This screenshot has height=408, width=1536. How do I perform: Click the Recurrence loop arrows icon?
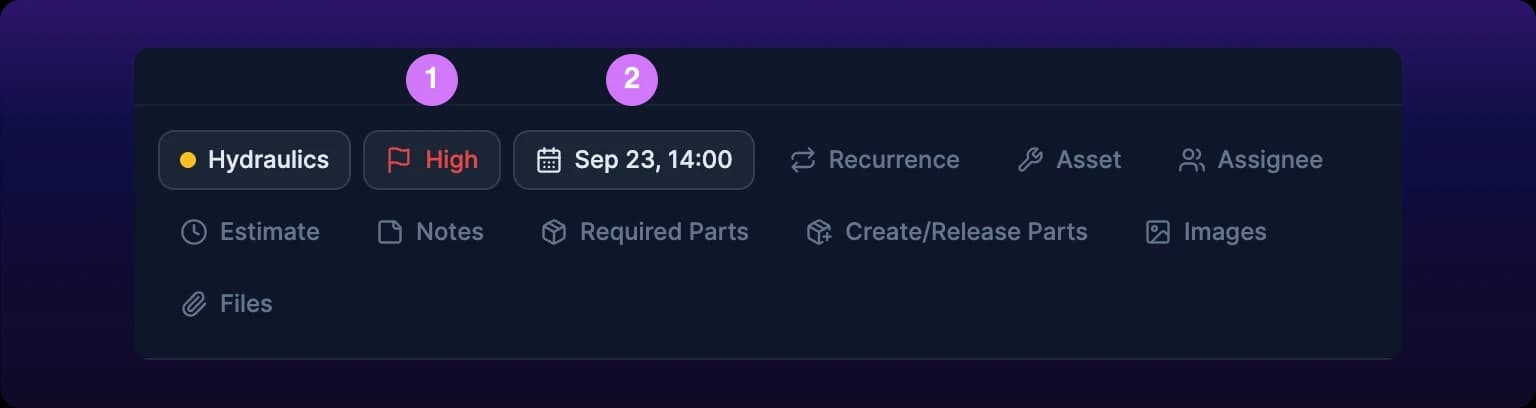[803, 160]
